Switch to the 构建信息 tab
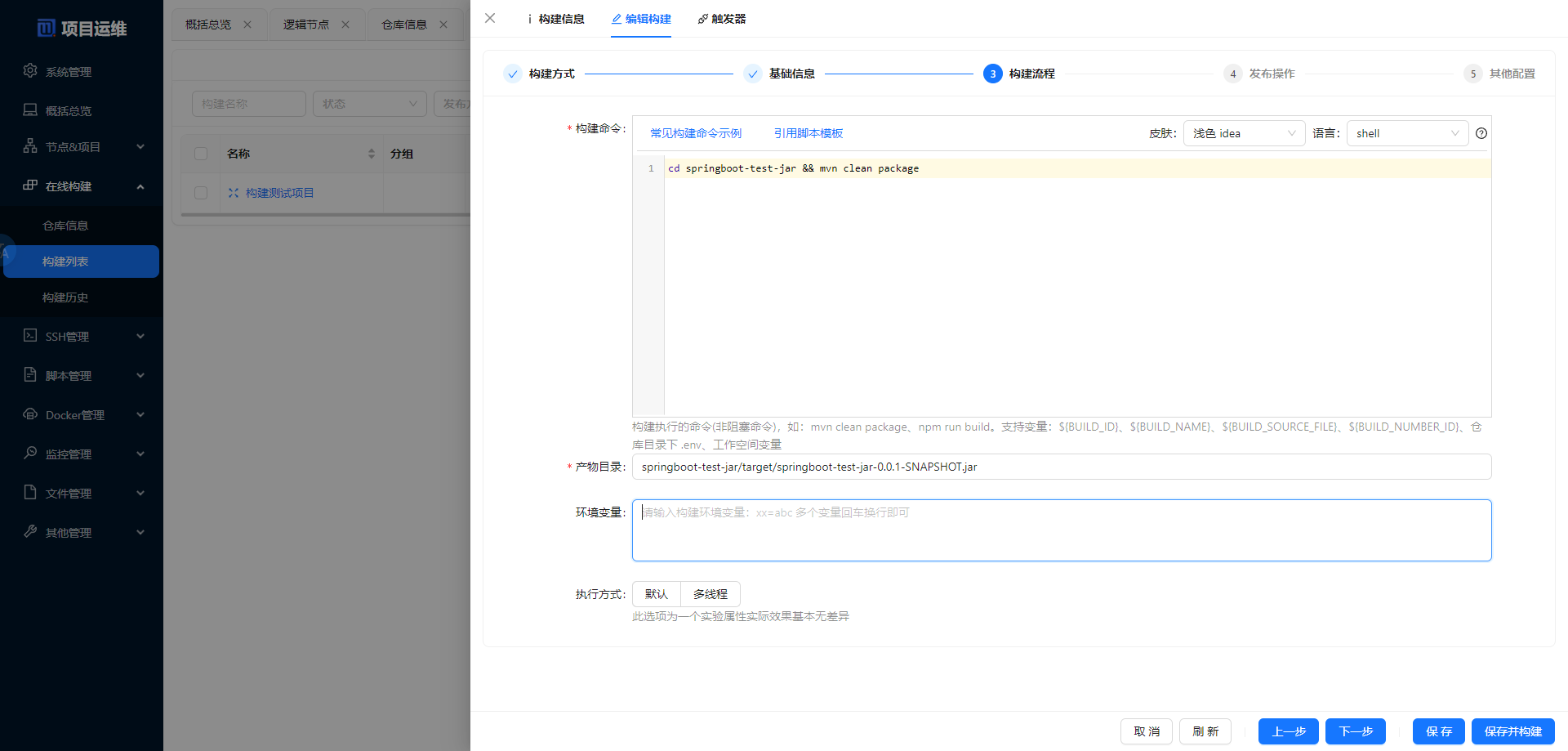 click(x=556, y=19)
